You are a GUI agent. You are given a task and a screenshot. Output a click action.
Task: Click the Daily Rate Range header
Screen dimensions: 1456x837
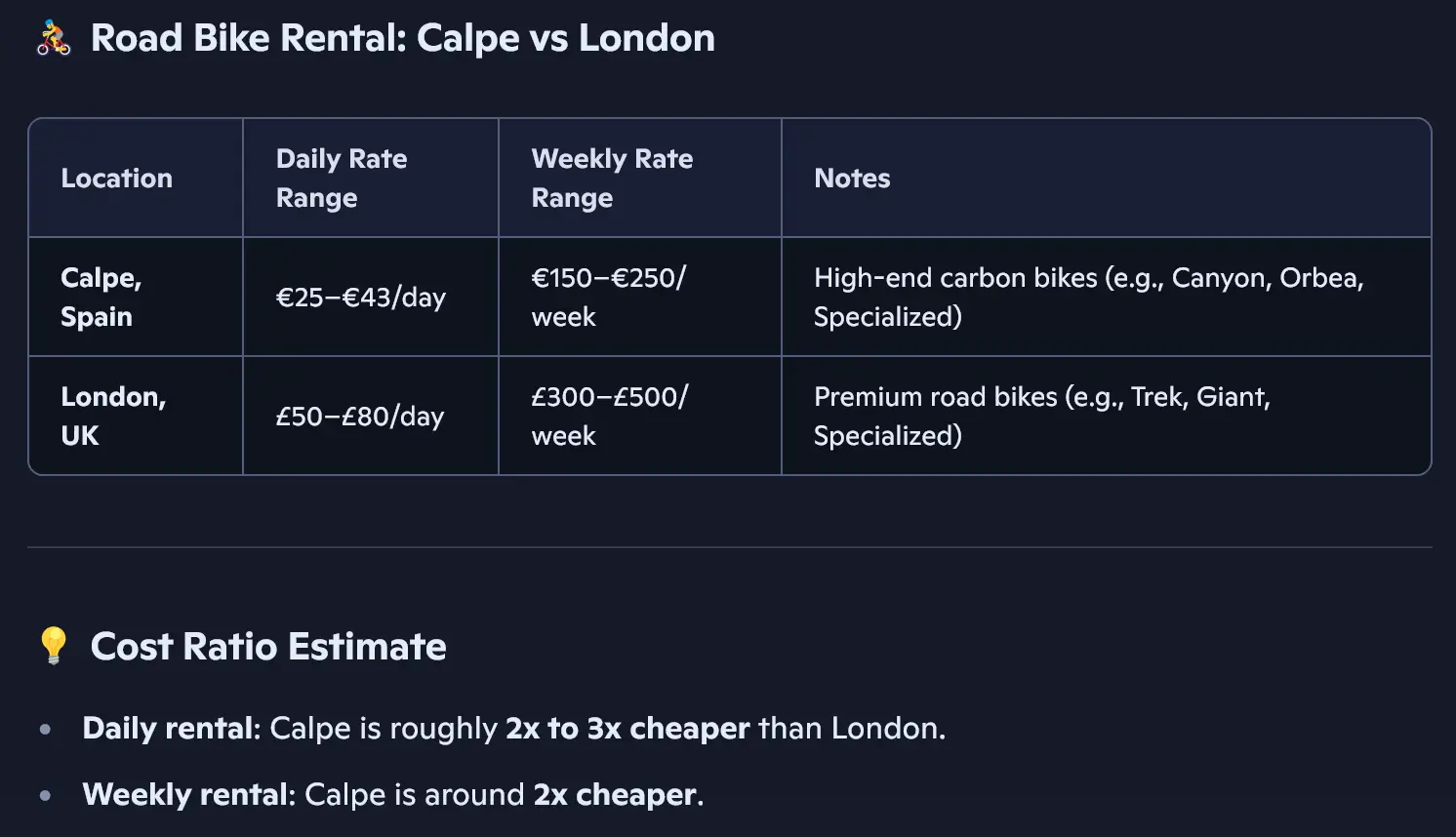click(341, 179)
